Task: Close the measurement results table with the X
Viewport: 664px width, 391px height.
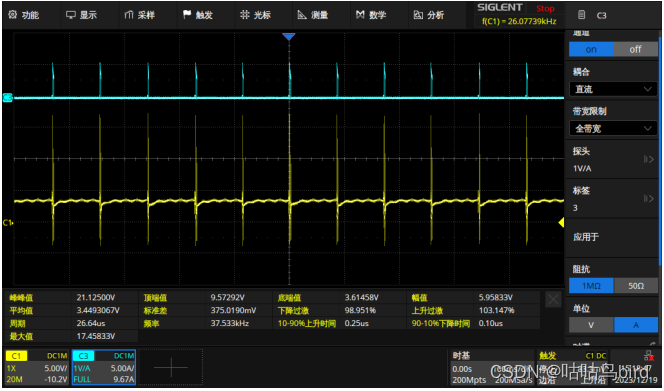Action: [x=553, y=300]
